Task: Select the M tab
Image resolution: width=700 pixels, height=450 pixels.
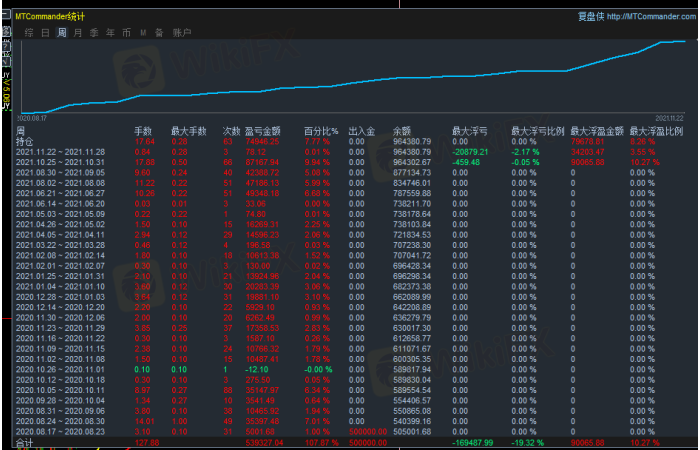Action: [x=143, y=33]
